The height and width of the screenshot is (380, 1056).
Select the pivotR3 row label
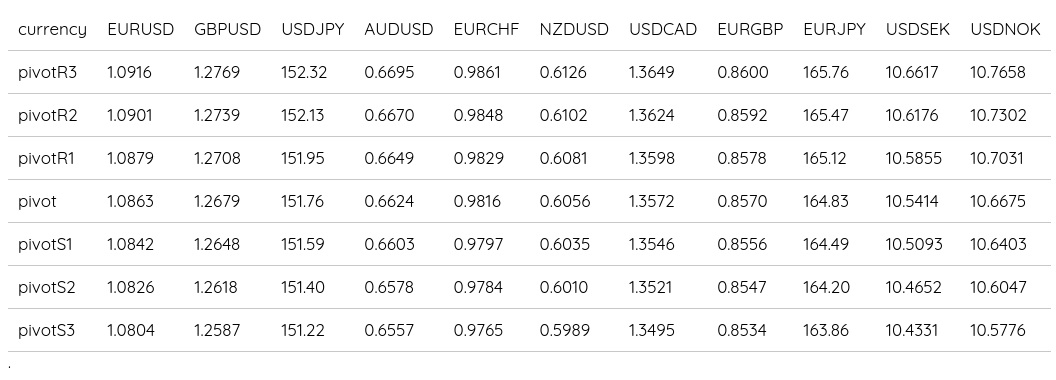point(47,72)
